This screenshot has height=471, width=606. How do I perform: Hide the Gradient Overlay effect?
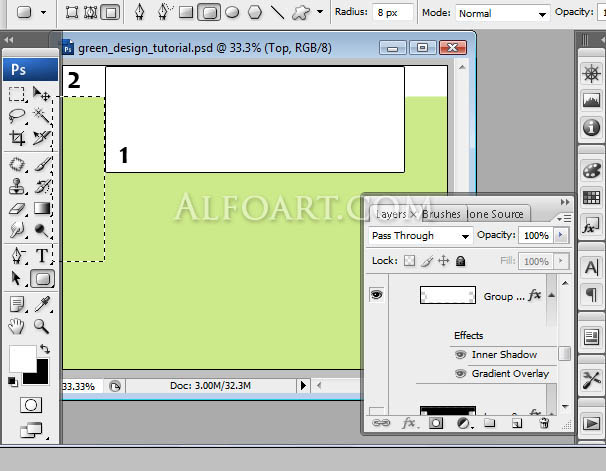(460, 374)
